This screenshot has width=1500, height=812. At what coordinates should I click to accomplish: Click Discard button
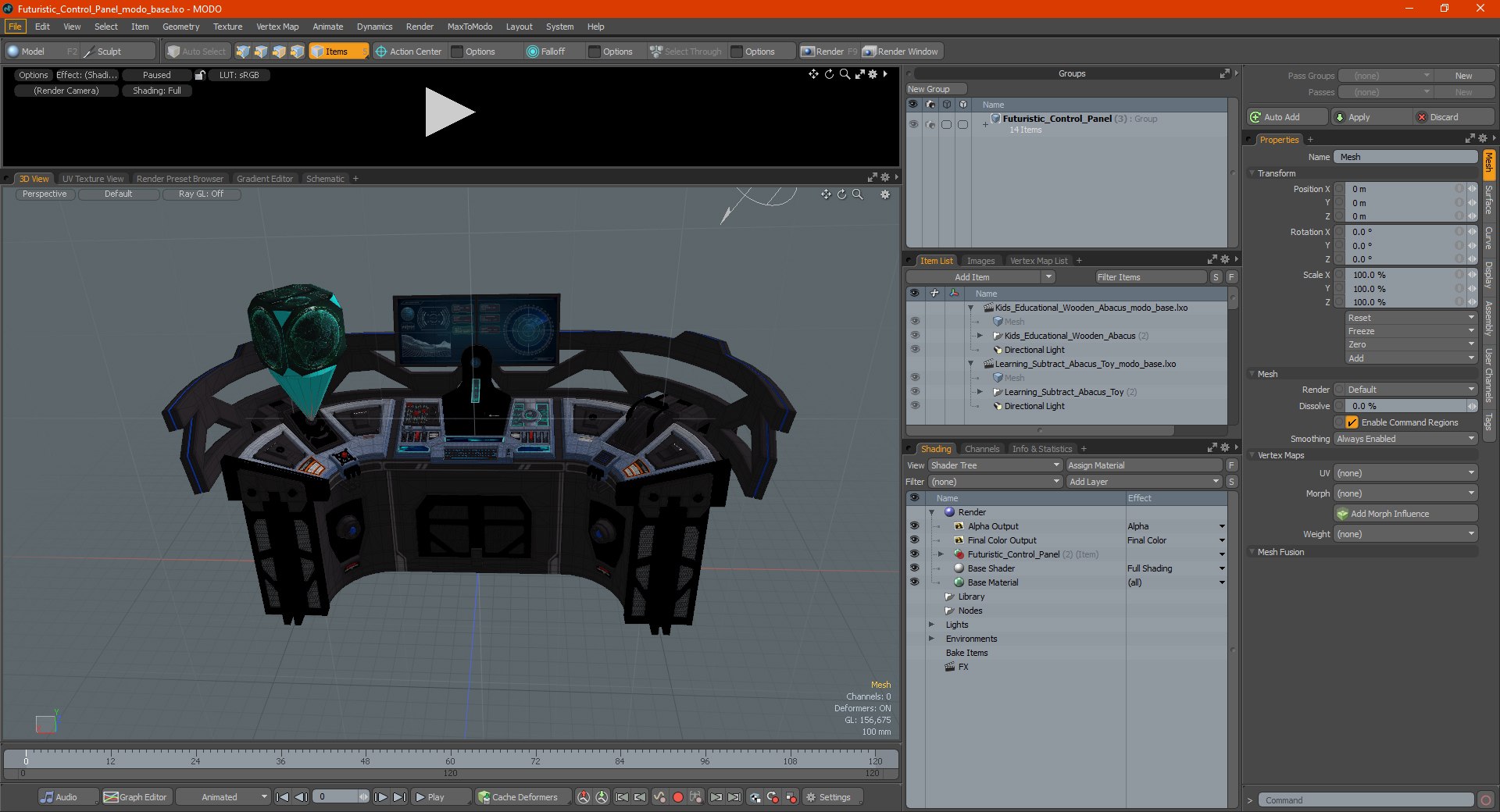1454,117
